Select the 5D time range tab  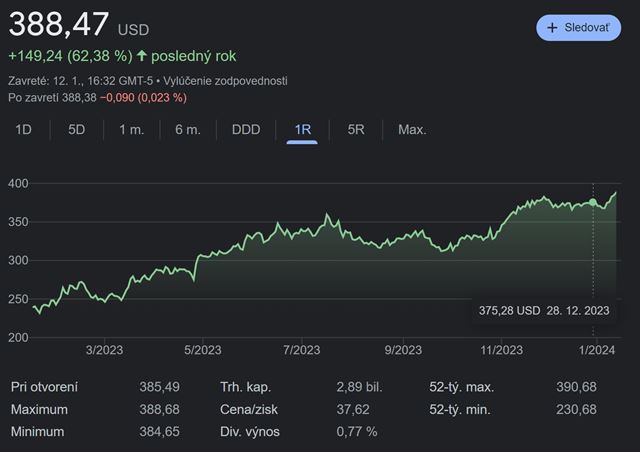coord(77,129)
